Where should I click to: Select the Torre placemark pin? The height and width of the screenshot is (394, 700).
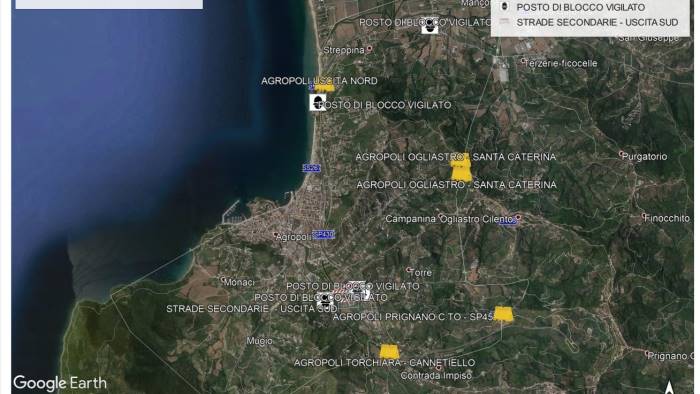[408, 270]
